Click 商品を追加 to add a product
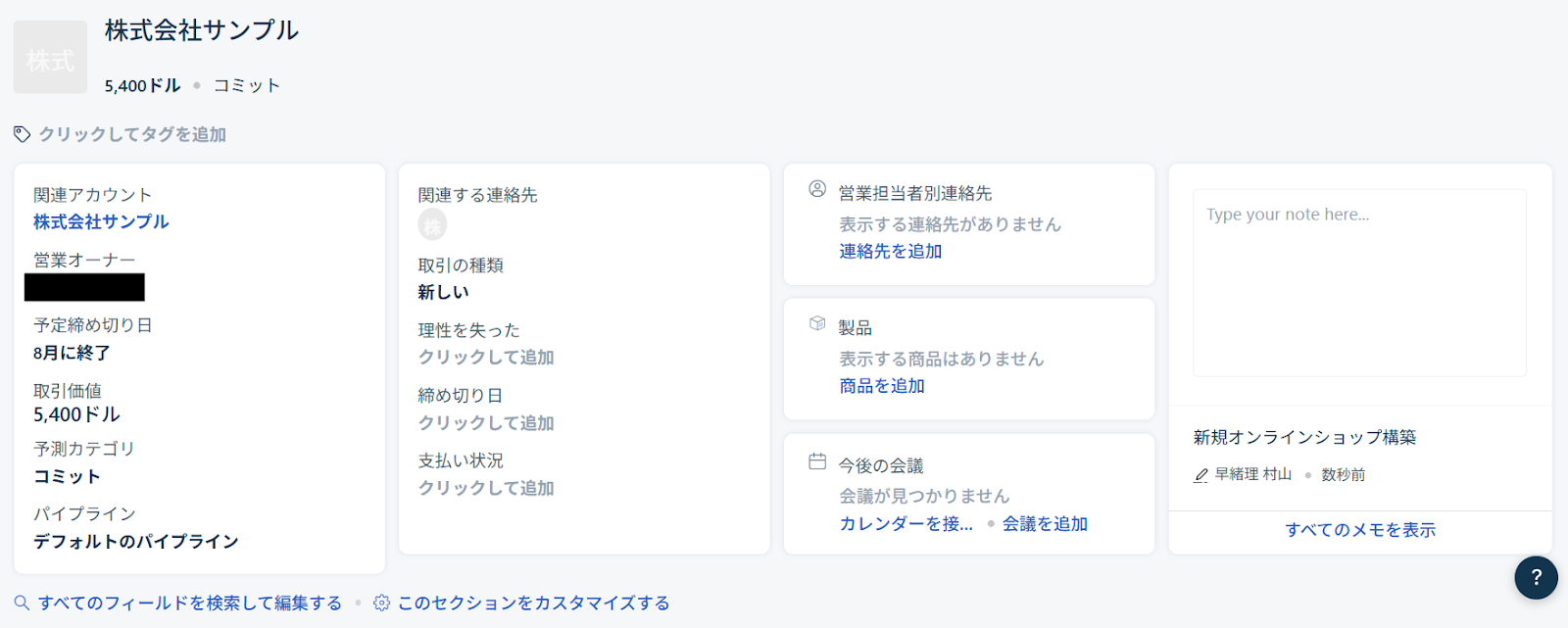Viewport: 1568px width, 628px height. click(x=882, y=386)
